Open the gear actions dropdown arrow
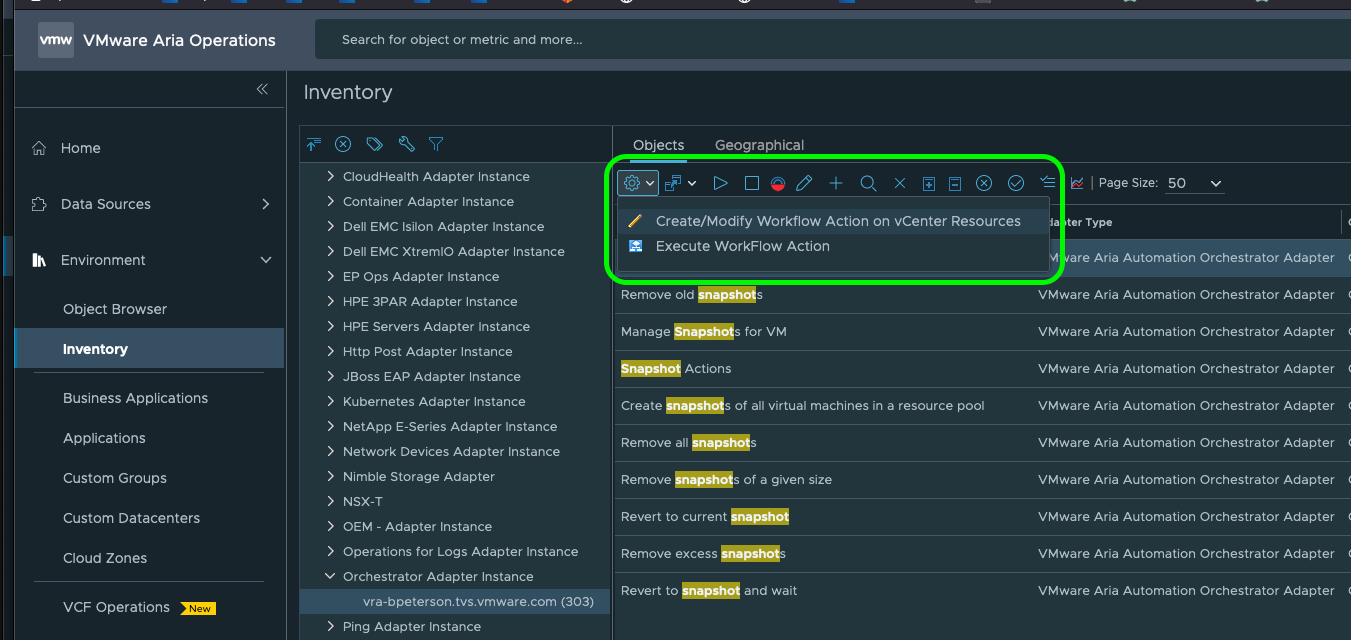This screenshot has height=640, width=1351. tap(648, 183)
